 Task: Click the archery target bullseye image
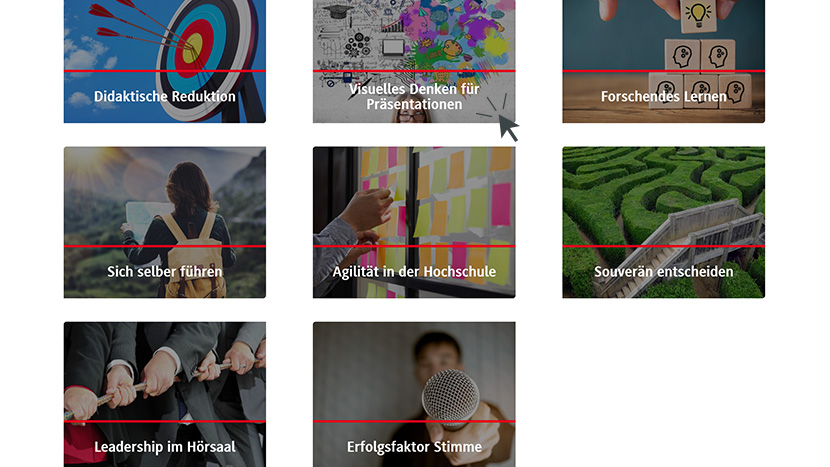click(193, 48)
